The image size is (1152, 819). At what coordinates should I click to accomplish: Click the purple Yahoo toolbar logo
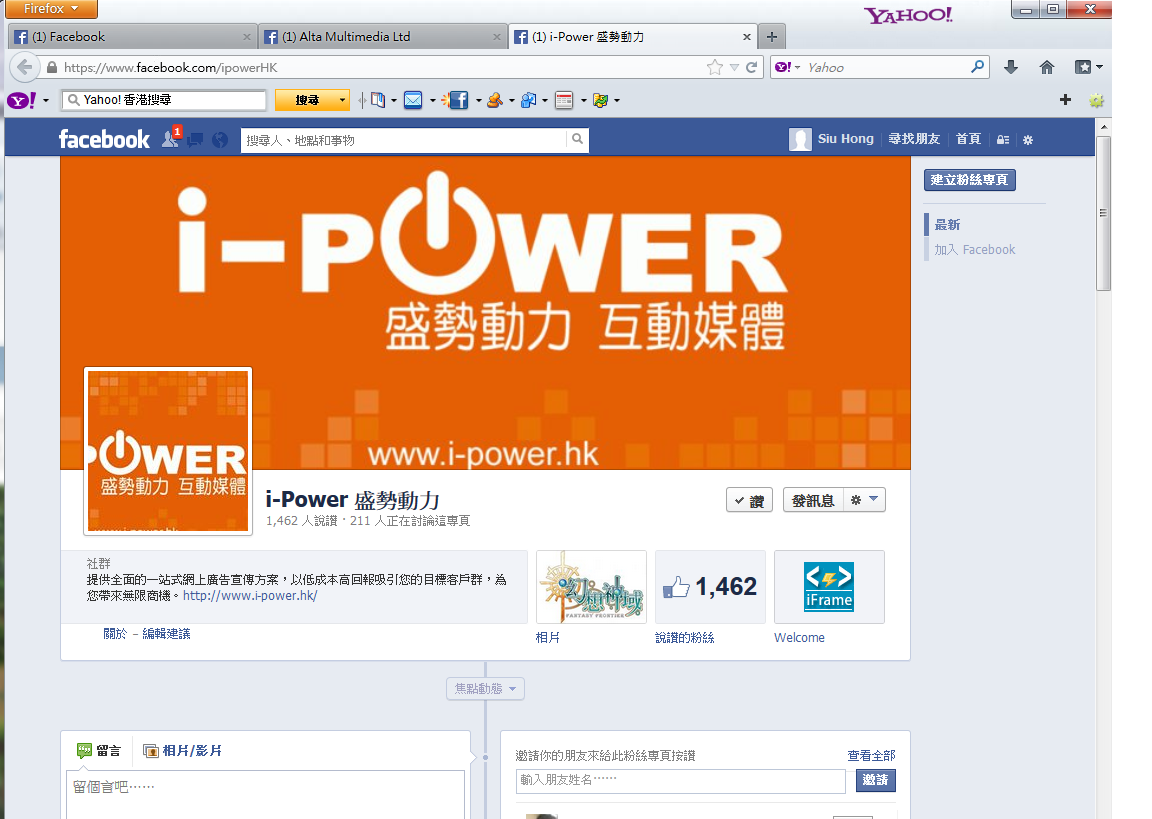(21, 100)
